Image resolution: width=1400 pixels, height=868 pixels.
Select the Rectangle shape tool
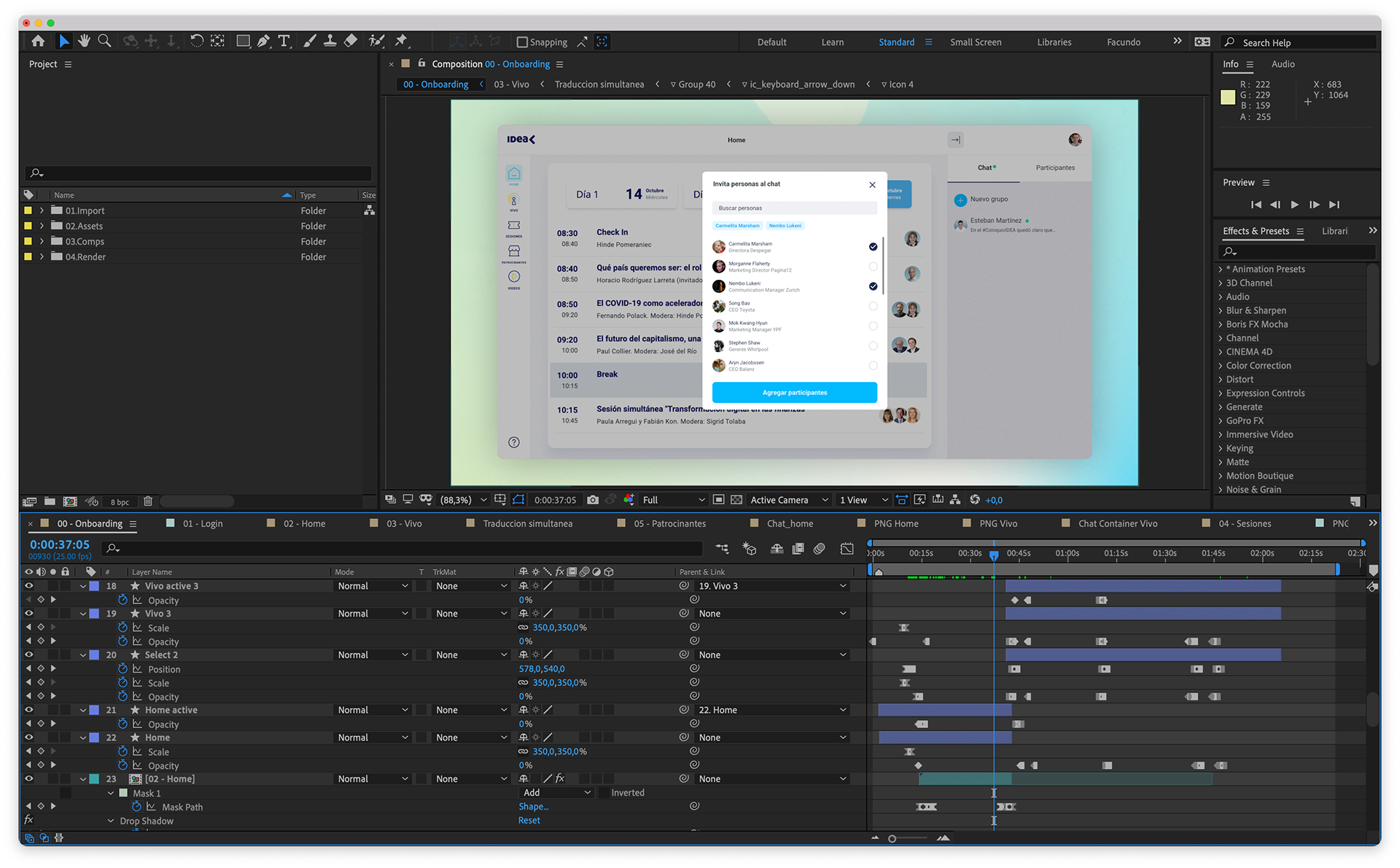coord(243,42)
